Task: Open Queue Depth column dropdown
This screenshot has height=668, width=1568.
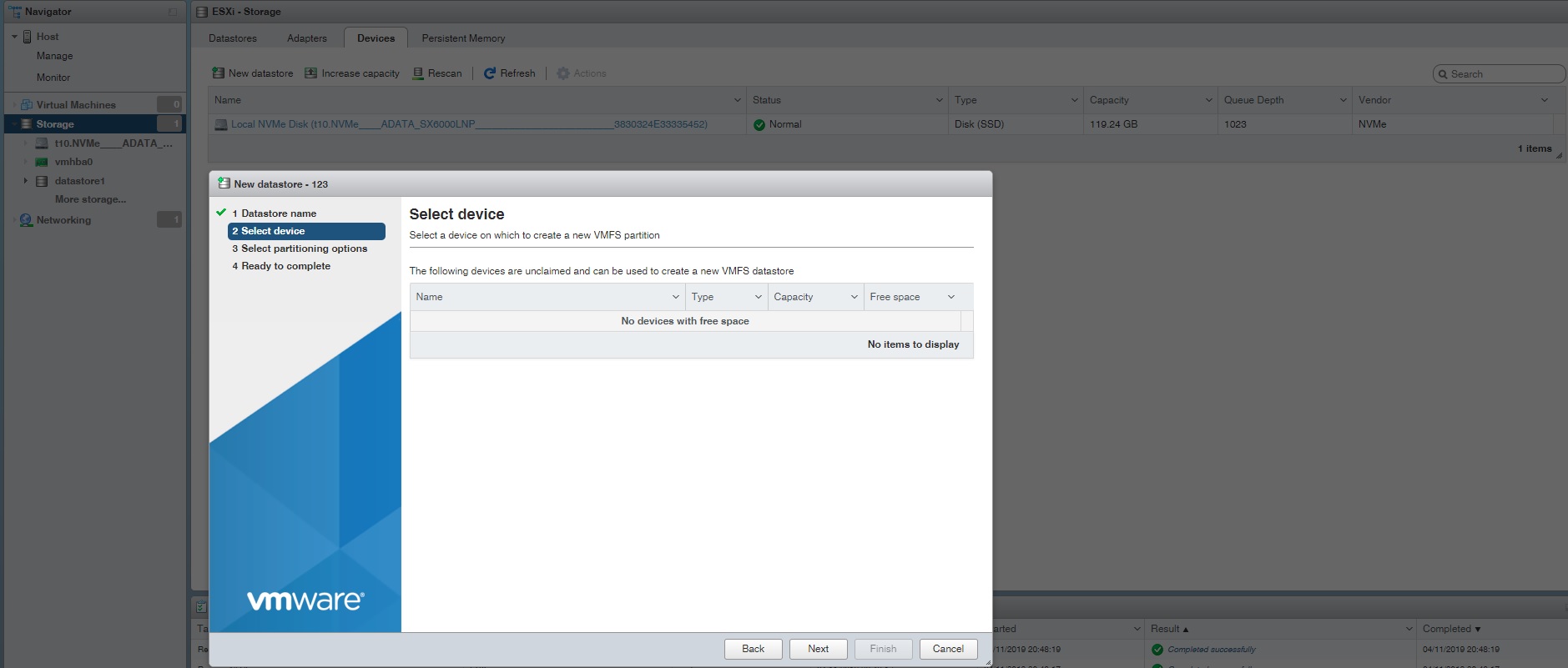Action: 1343,100
